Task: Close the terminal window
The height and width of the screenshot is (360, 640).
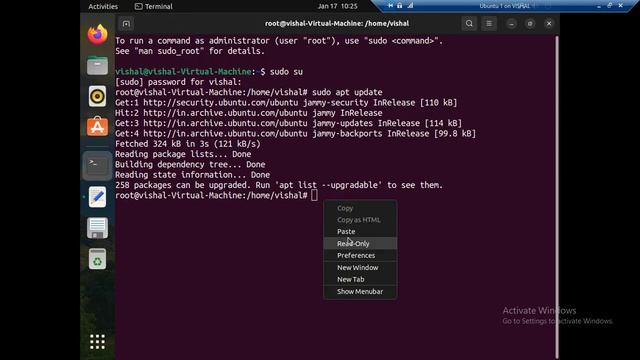Action: (x=549, y=24)
